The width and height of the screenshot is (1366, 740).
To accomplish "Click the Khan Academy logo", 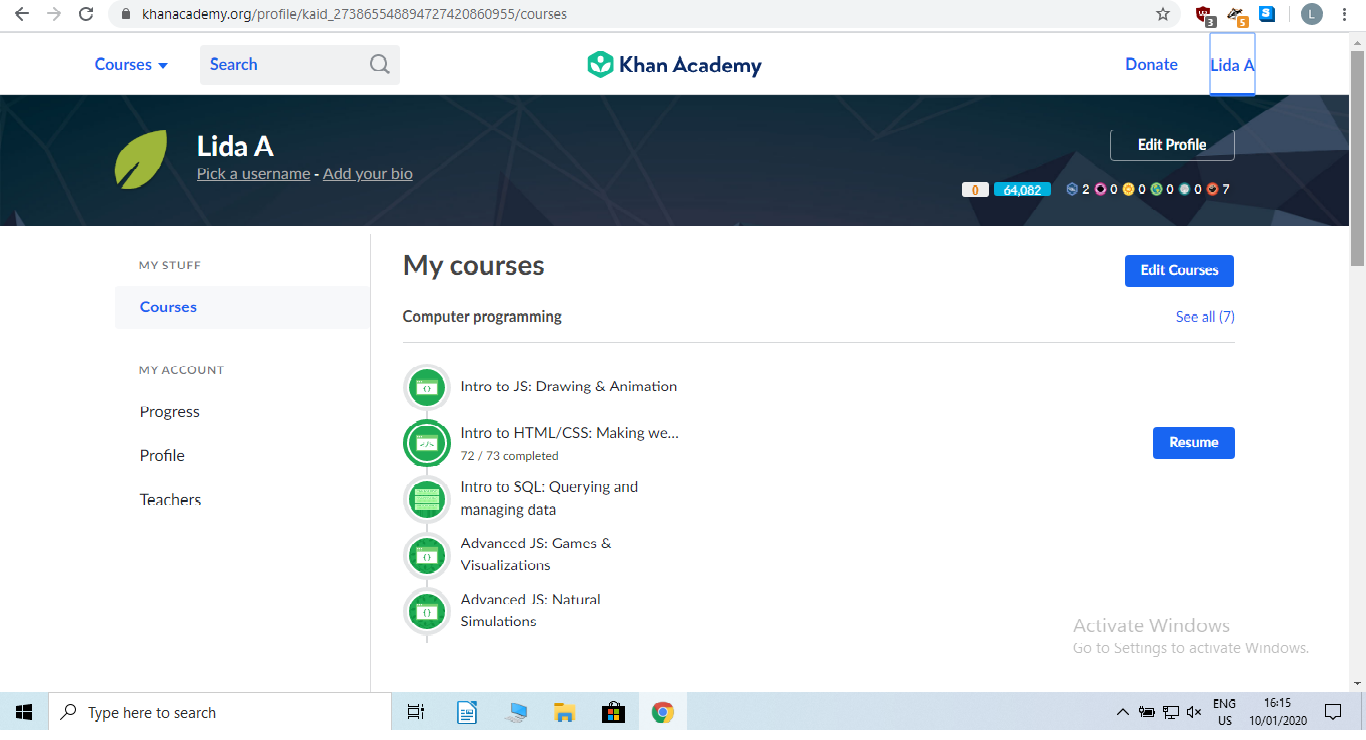I will pos(674,65).
